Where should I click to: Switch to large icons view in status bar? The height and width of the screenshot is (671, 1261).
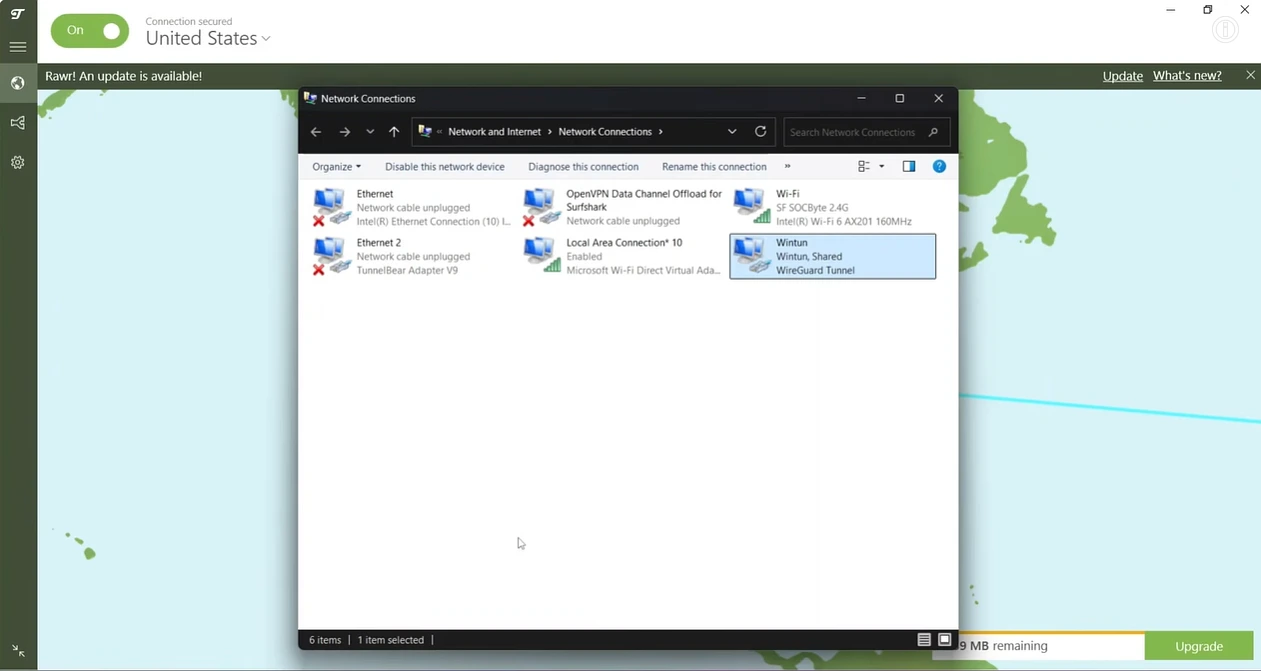coord(944,640)
